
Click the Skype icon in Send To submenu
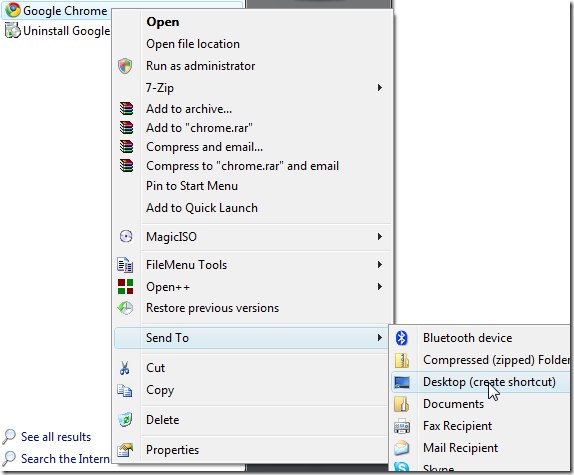point(402,467)
